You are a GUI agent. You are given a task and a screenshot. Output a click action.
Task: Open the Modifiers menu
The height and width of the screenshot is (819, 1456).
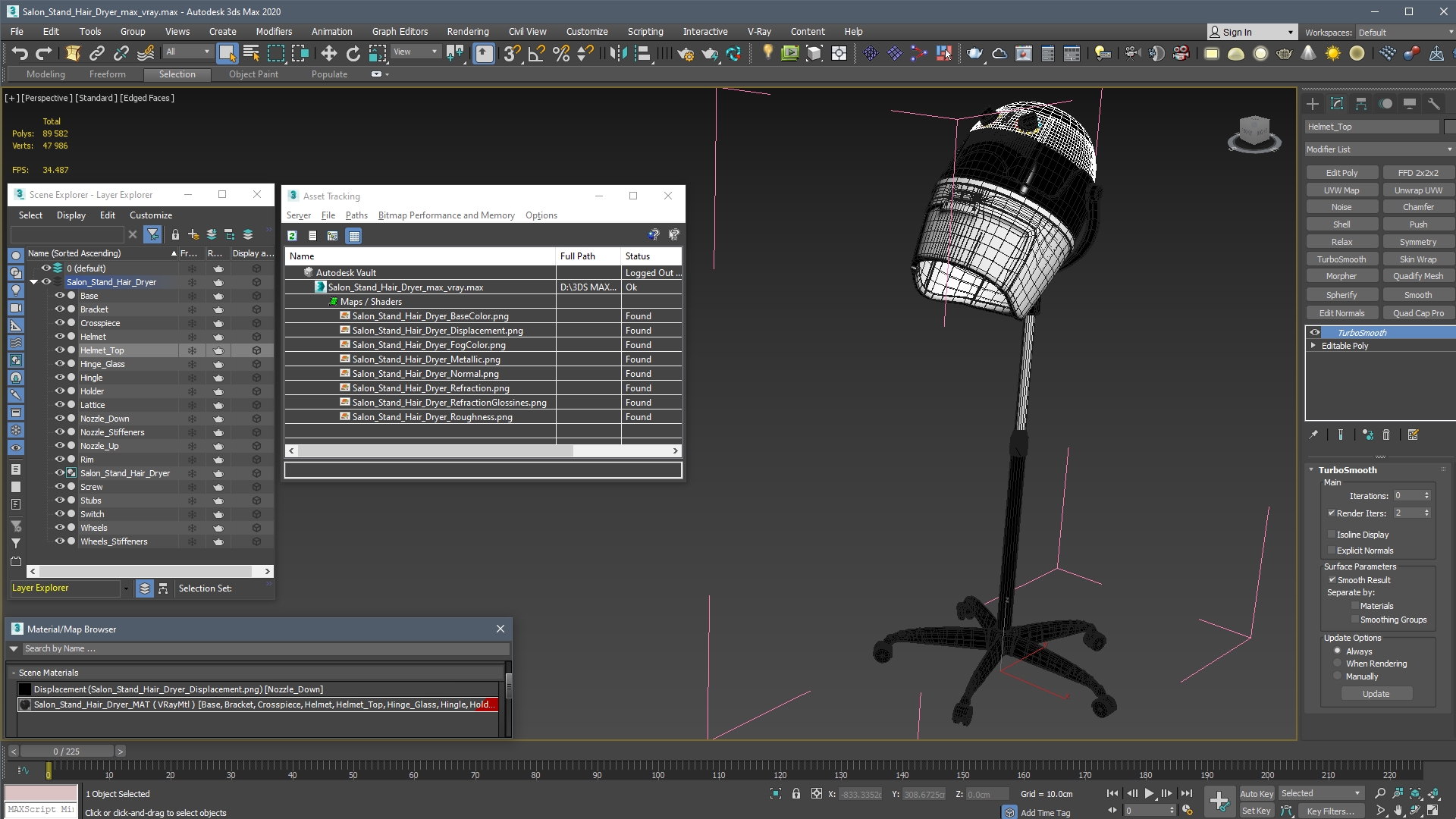point(274,32)
